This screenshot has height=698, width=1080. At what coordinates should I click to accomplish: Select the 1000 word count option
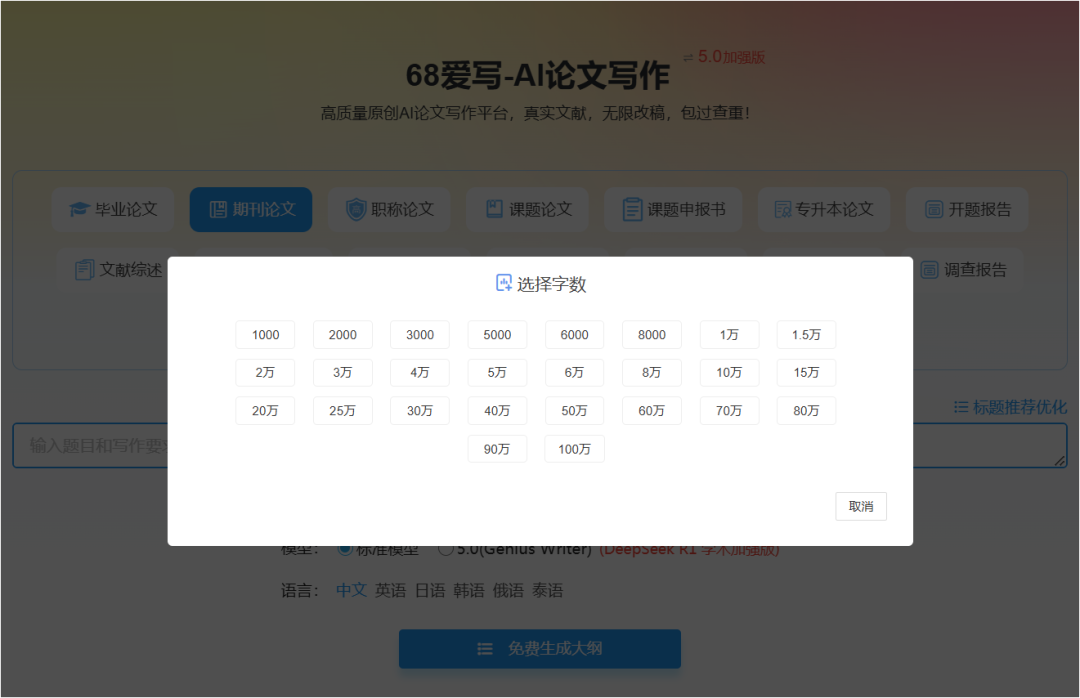[x=265, y=335]
